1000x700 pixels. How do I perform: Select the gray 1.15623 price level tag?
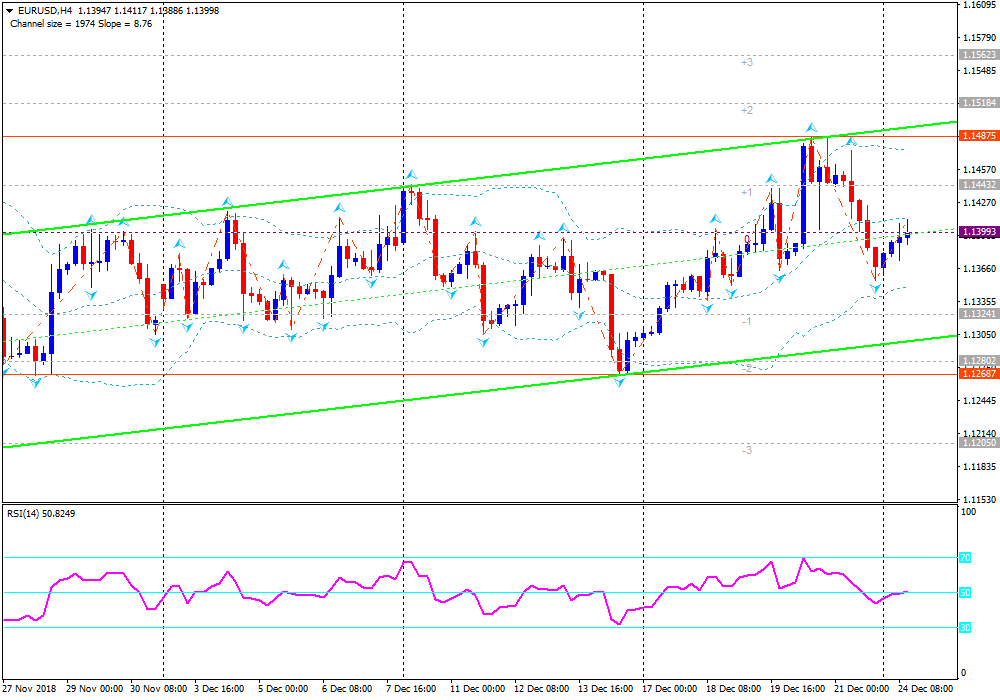(x=978, y=55)
